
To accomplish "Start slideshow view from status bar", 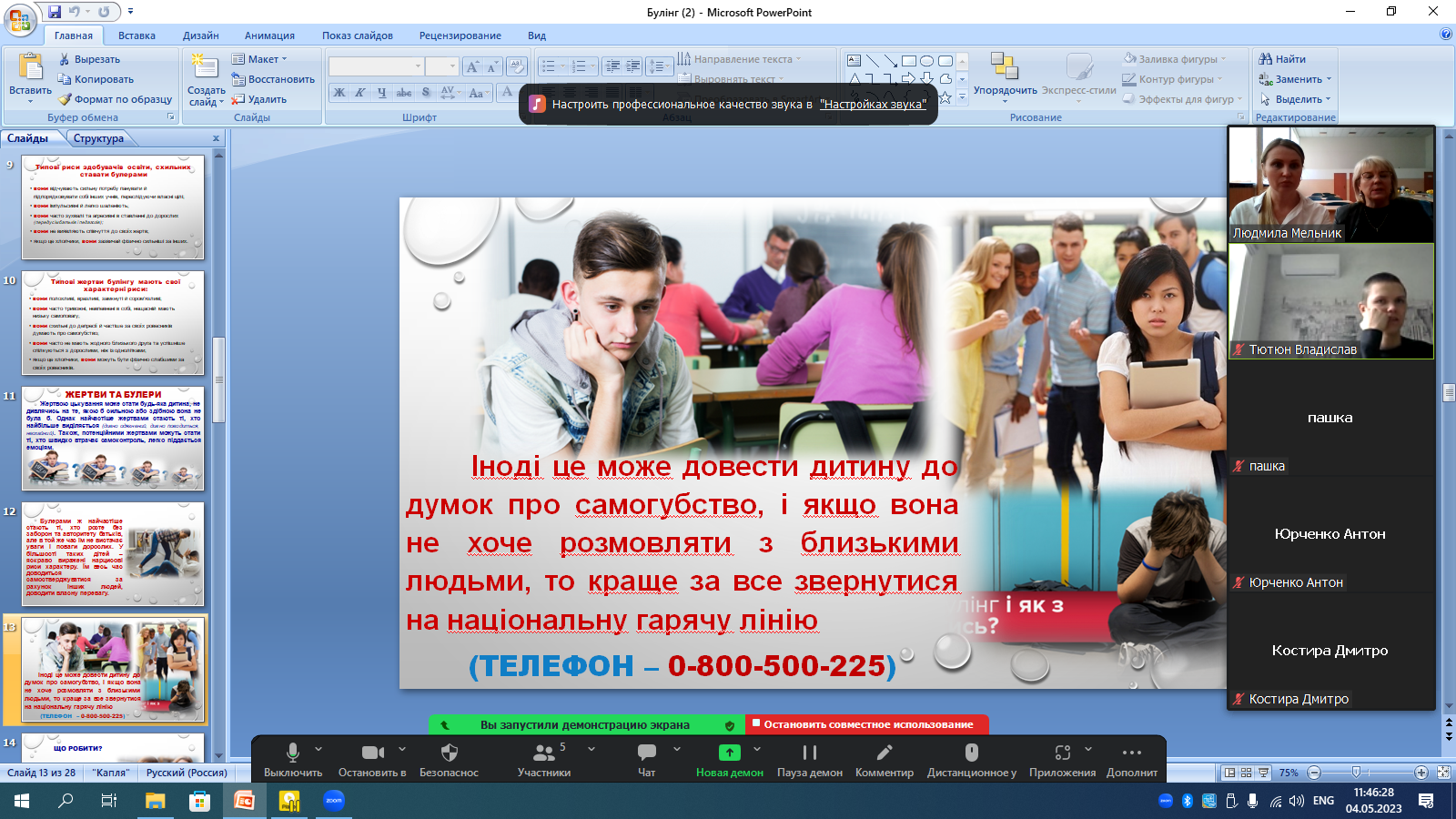I will tap(1264, 773).
